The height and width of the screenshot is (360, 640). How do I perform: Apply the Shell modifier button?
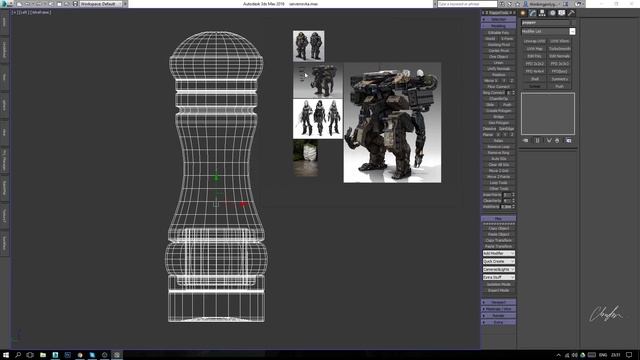click(x=534, y=79)
